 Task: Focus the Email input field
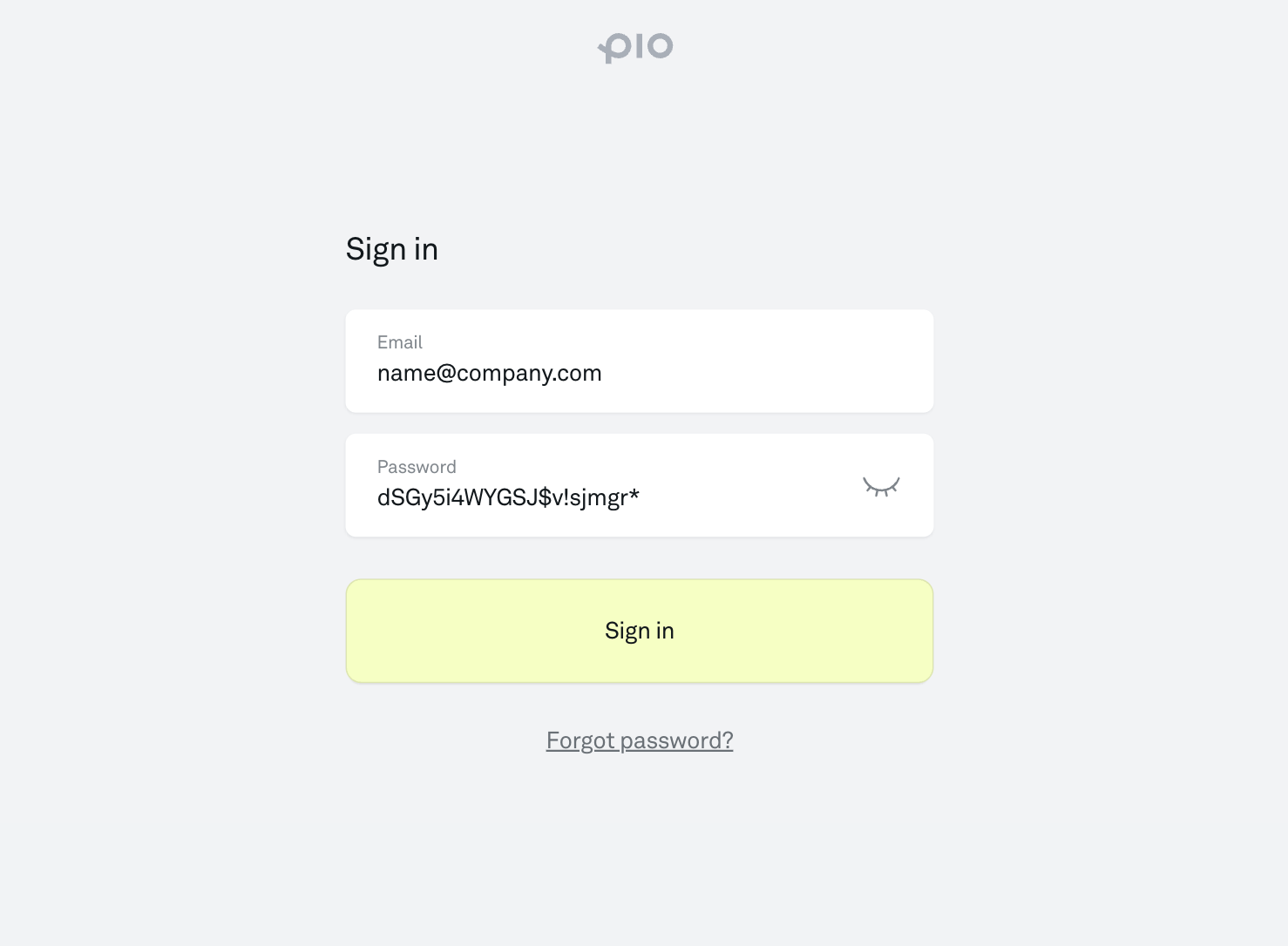click(639, 373)
